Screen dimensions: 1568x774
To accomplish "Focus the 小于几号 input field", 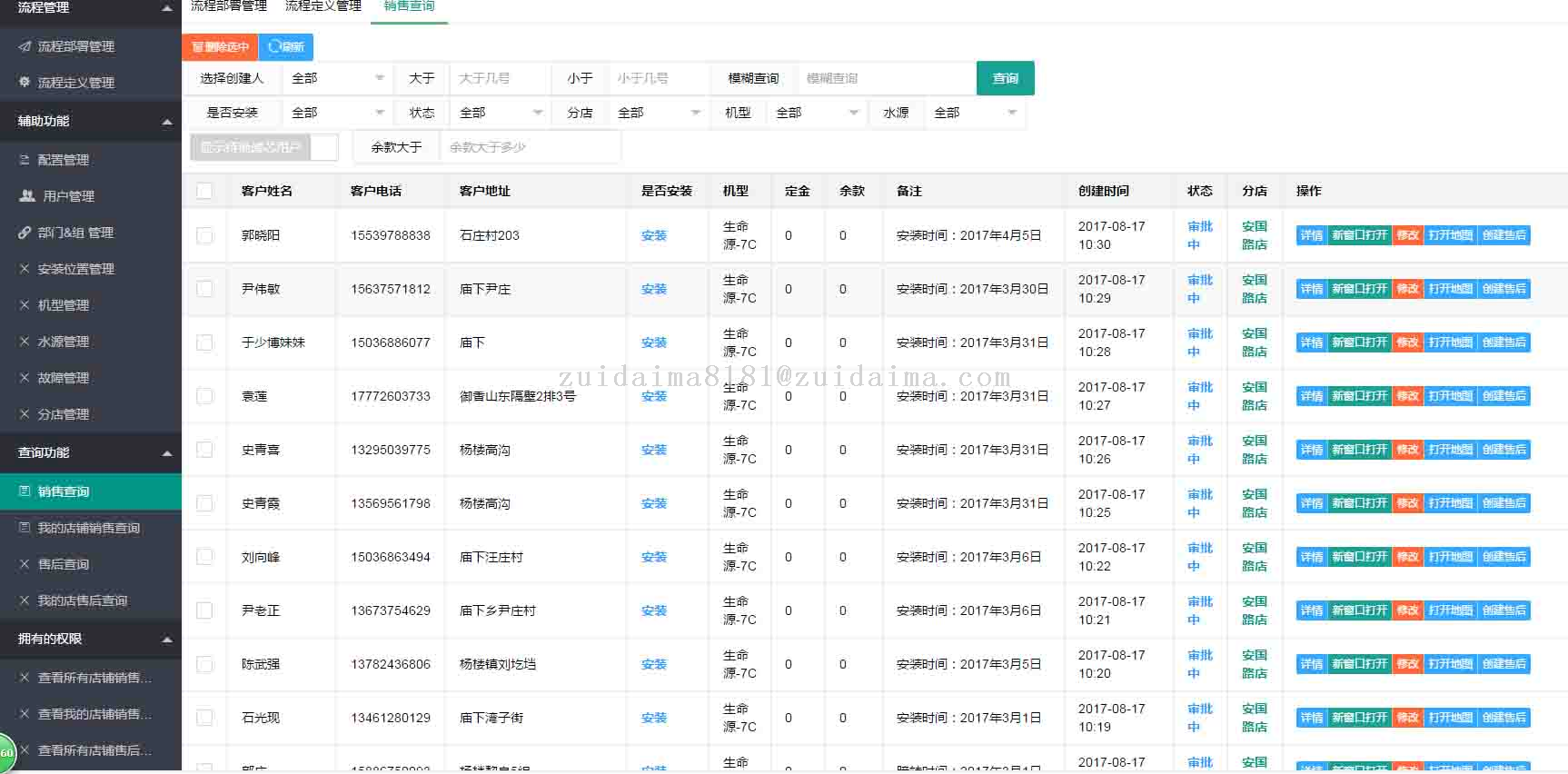I will click(659, 78).
